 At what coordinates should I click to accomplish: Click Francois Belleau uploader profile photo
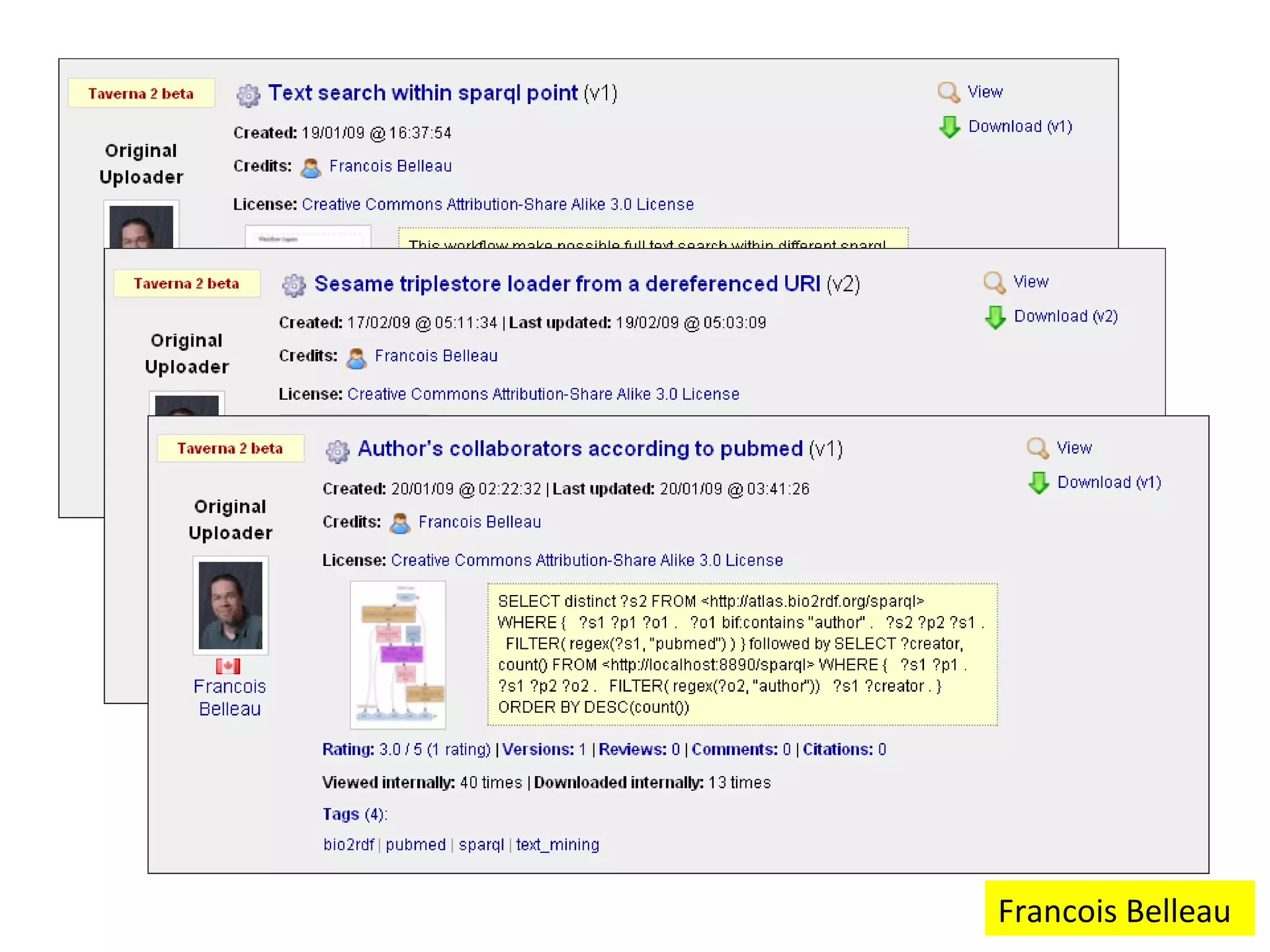pyautogui.click(x=231, y=605)
